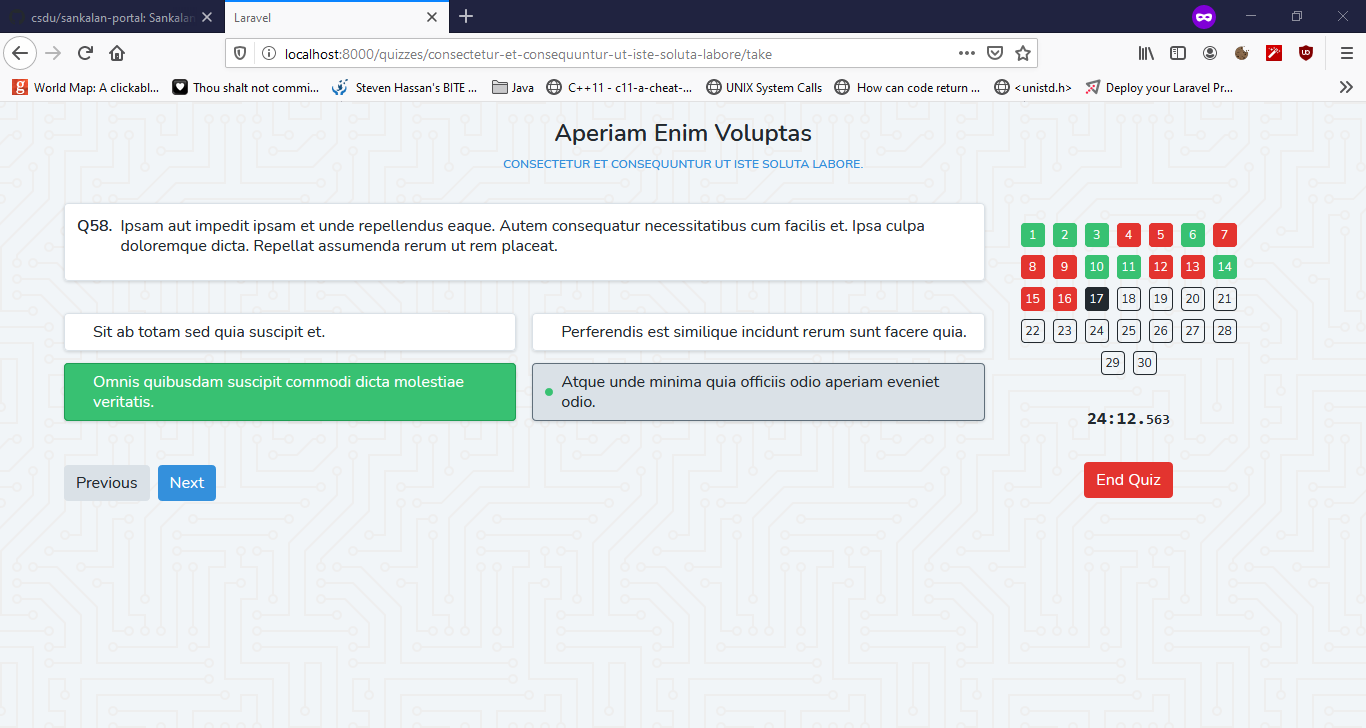
Task: Jump to question 4 in navigator
Action: pyautogui.click(x=1129, y=236)
